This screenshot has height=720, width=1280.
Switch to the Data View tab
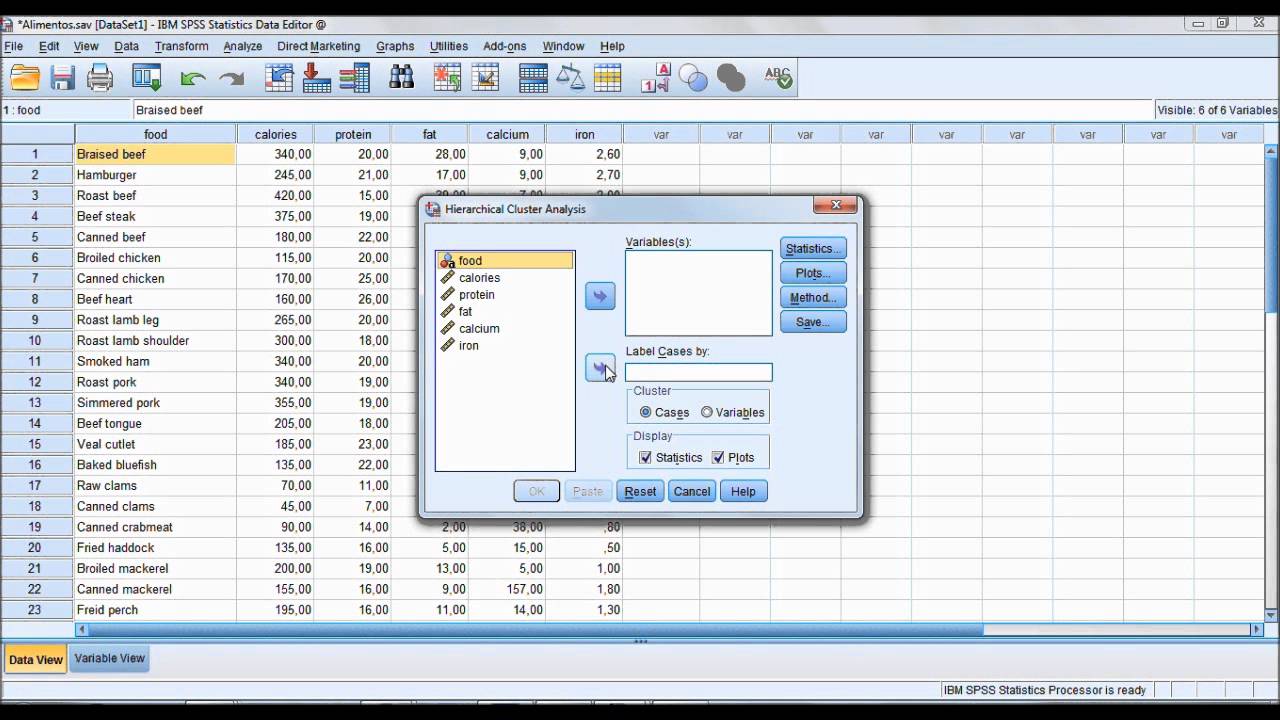point(35,659)
